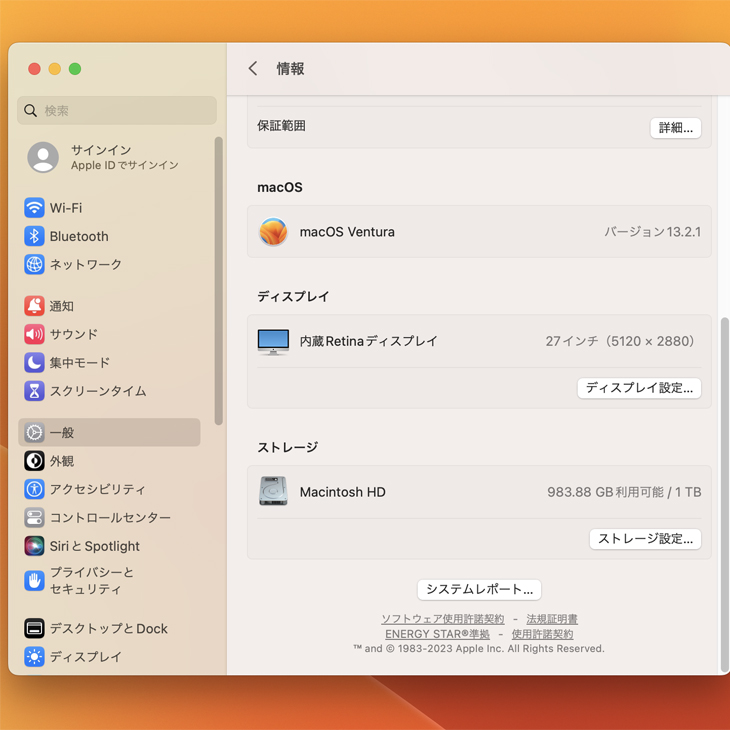The image size is (730, 730).
Task: Select デスクトップと Dock icon
Action: [34, 629]
